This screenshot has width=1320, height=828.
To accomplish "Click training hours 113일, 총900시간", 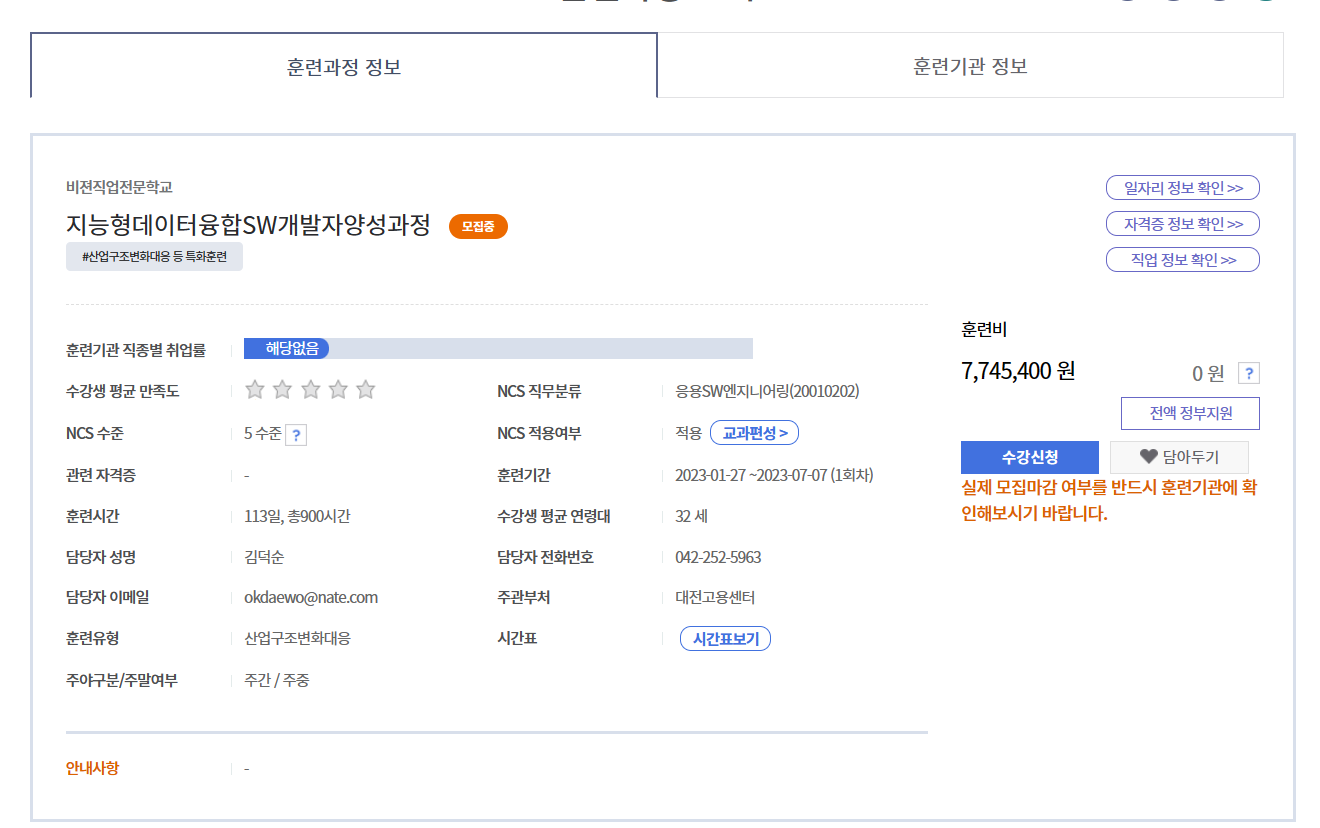I will pos(297,517).
